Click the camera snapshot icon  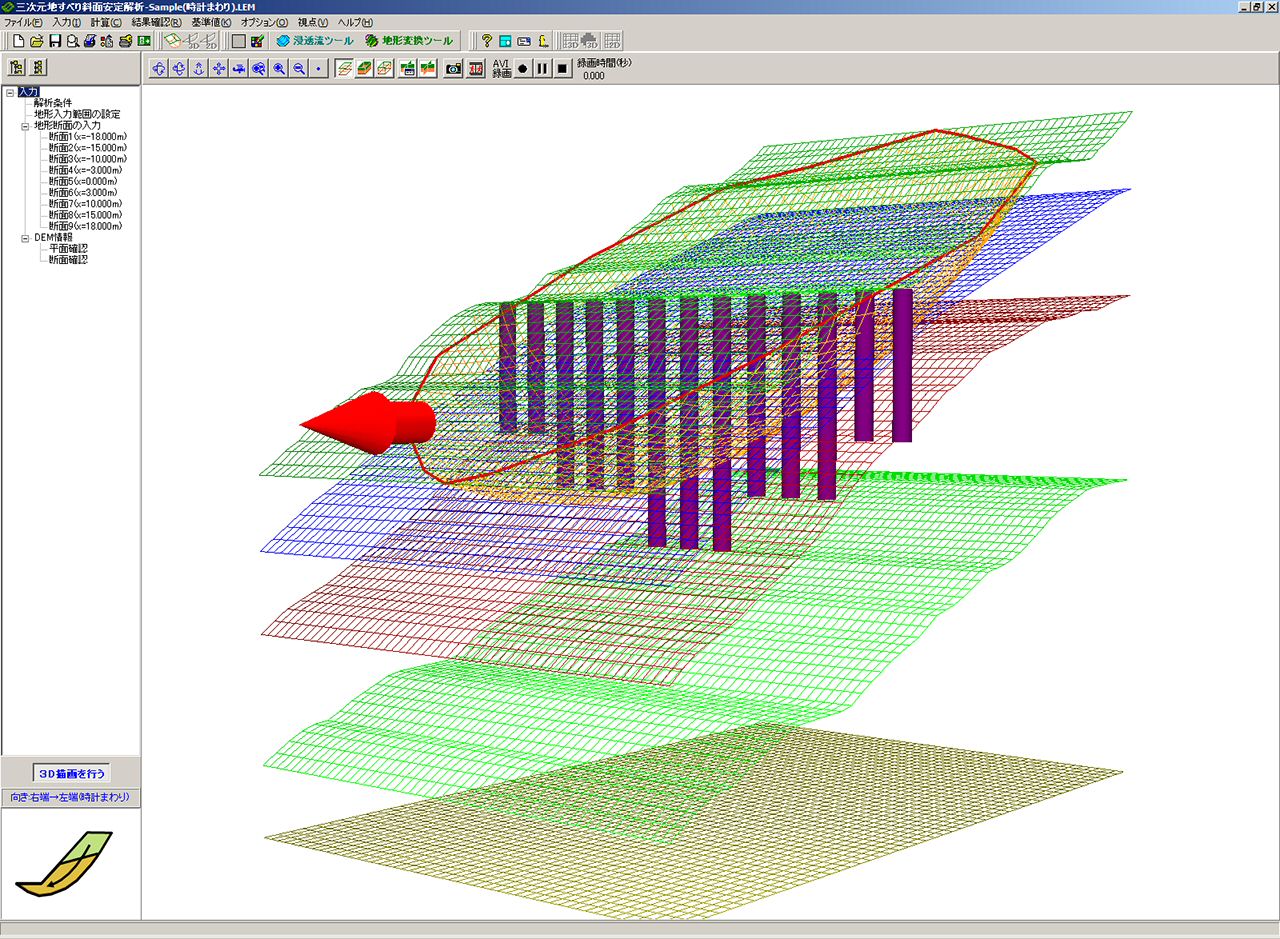(453, 68)
